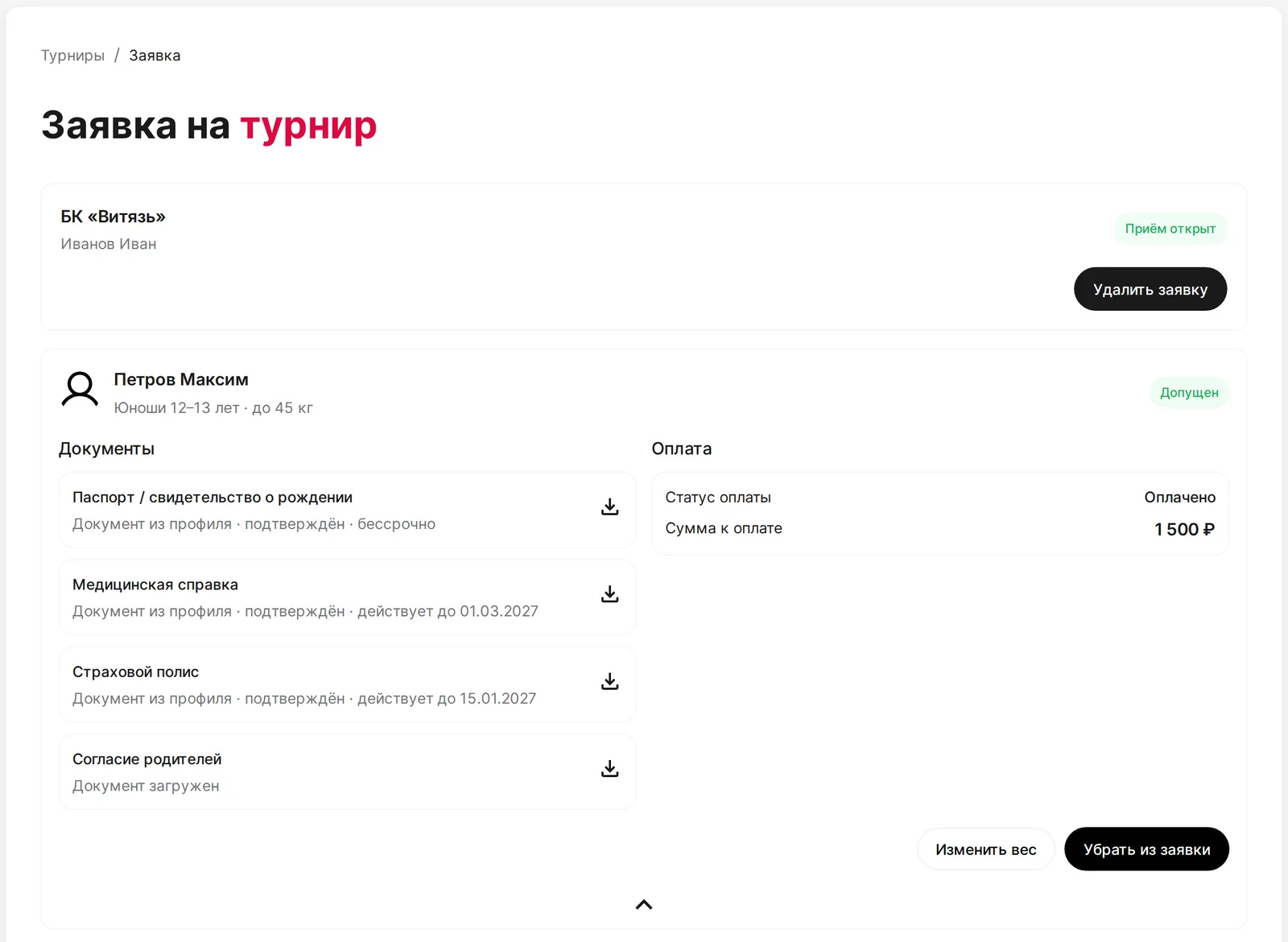Viewport: 1288px width, 942px height.
Task: Click the Страховой полис title
Action: coord(135,671)
